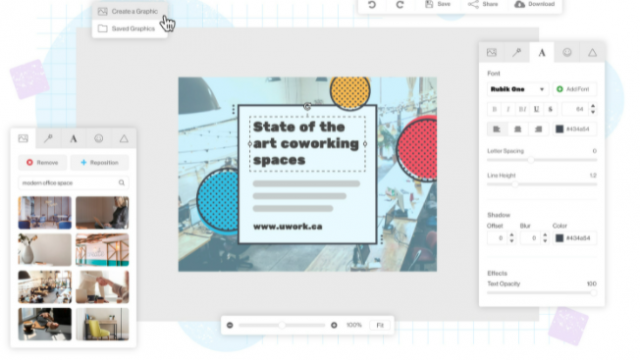Click the rotate handle above the heading
This screenshot has width=640, height=360.
point(307,107)
